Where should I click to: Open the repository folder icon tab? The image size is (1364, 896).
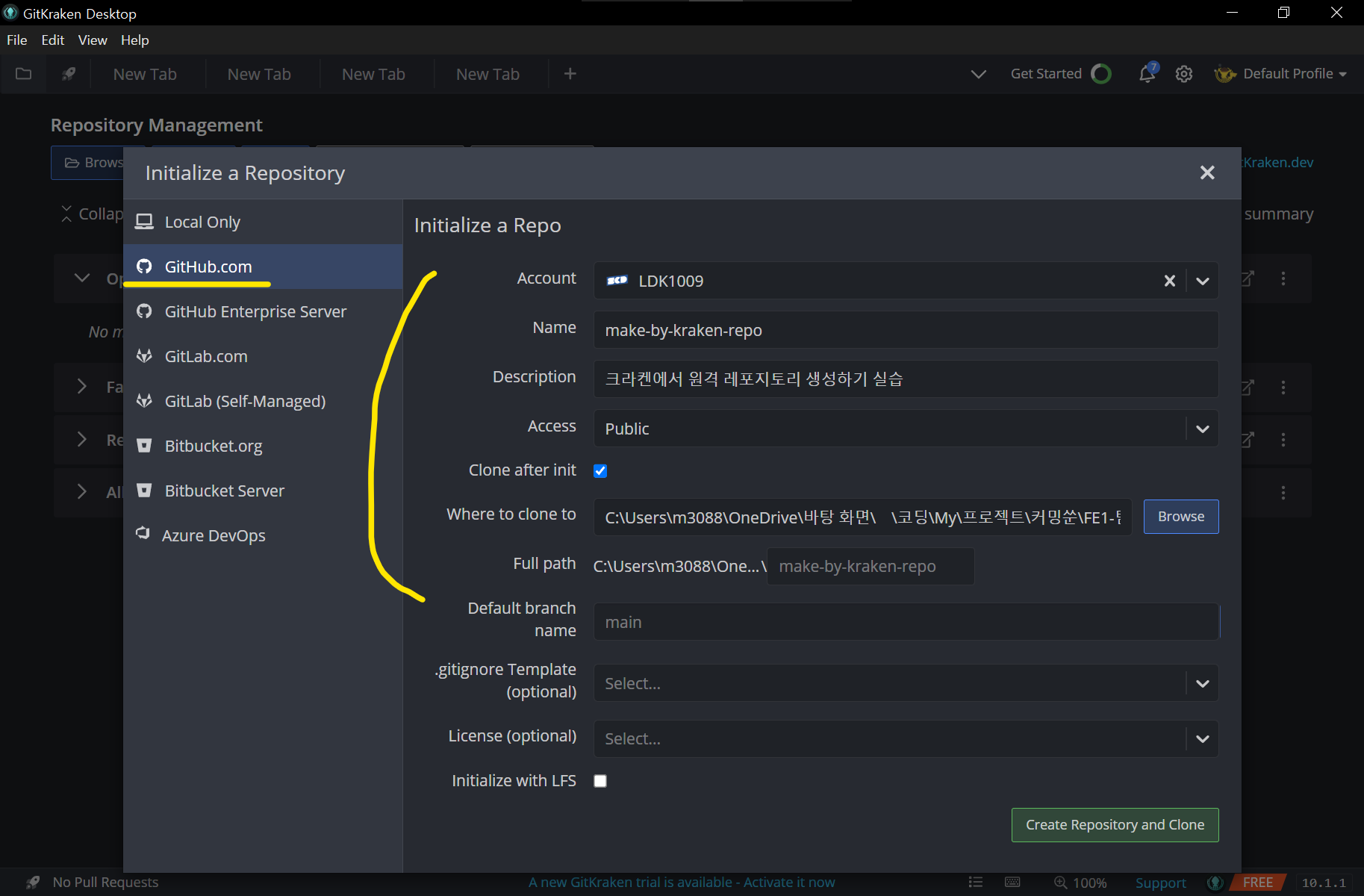coord(24,74)
